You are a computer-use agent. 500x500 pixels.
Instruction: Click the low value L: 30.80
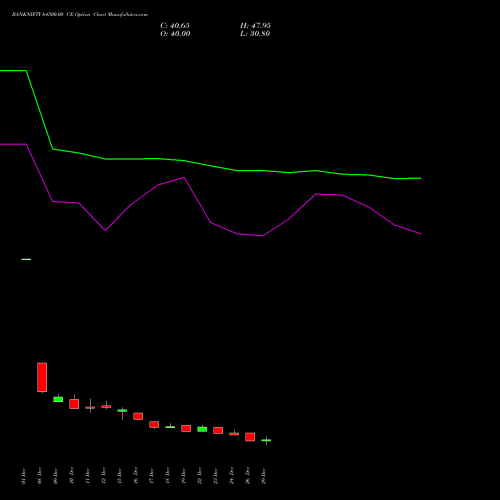(x=255, y=34)
